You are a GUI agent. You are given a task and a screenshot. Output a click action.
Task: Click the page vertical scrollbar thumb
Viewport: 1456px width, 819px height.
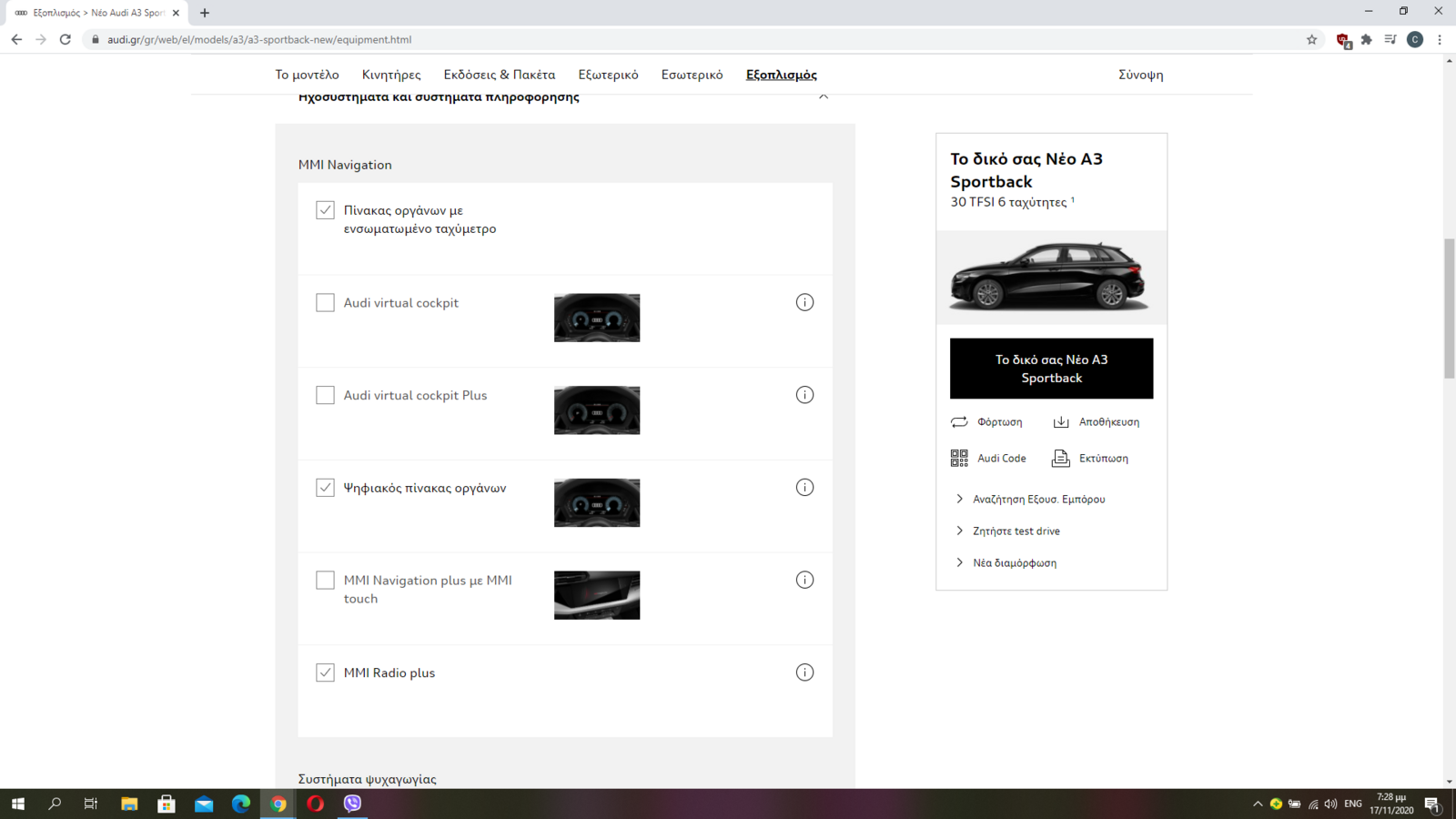tap(1449, 308)
